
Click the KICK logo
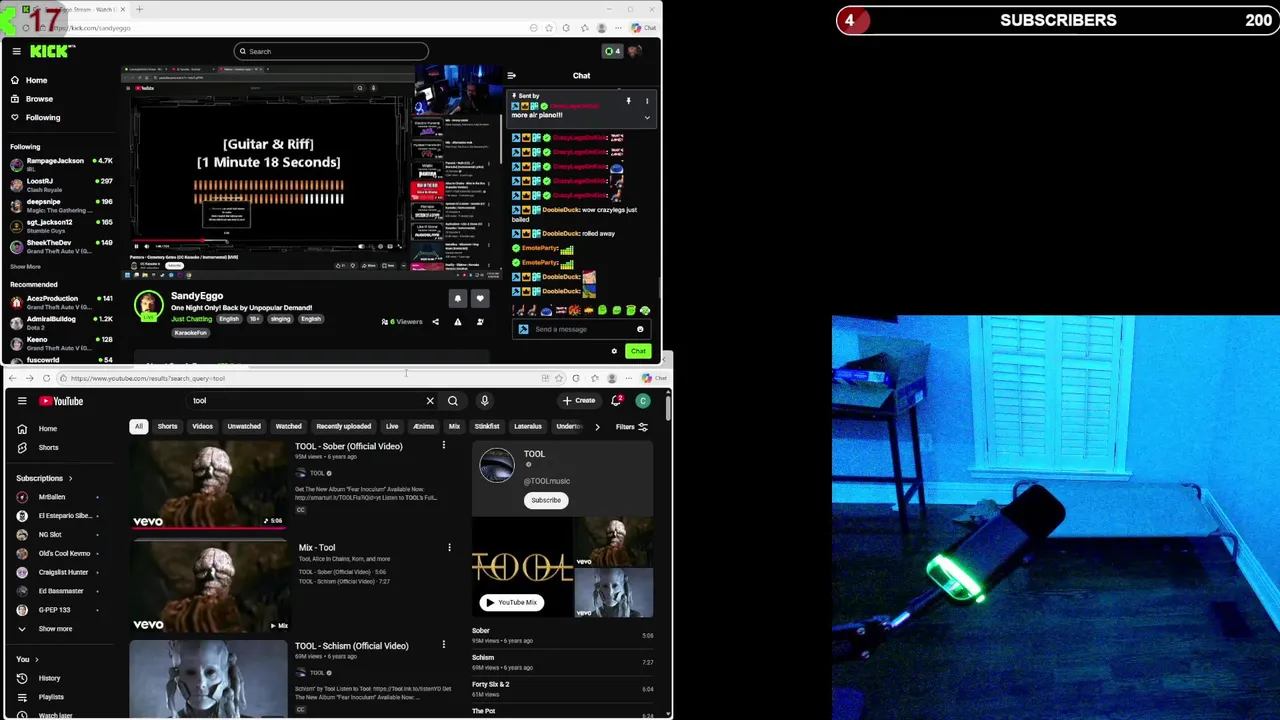pos(50,51)
